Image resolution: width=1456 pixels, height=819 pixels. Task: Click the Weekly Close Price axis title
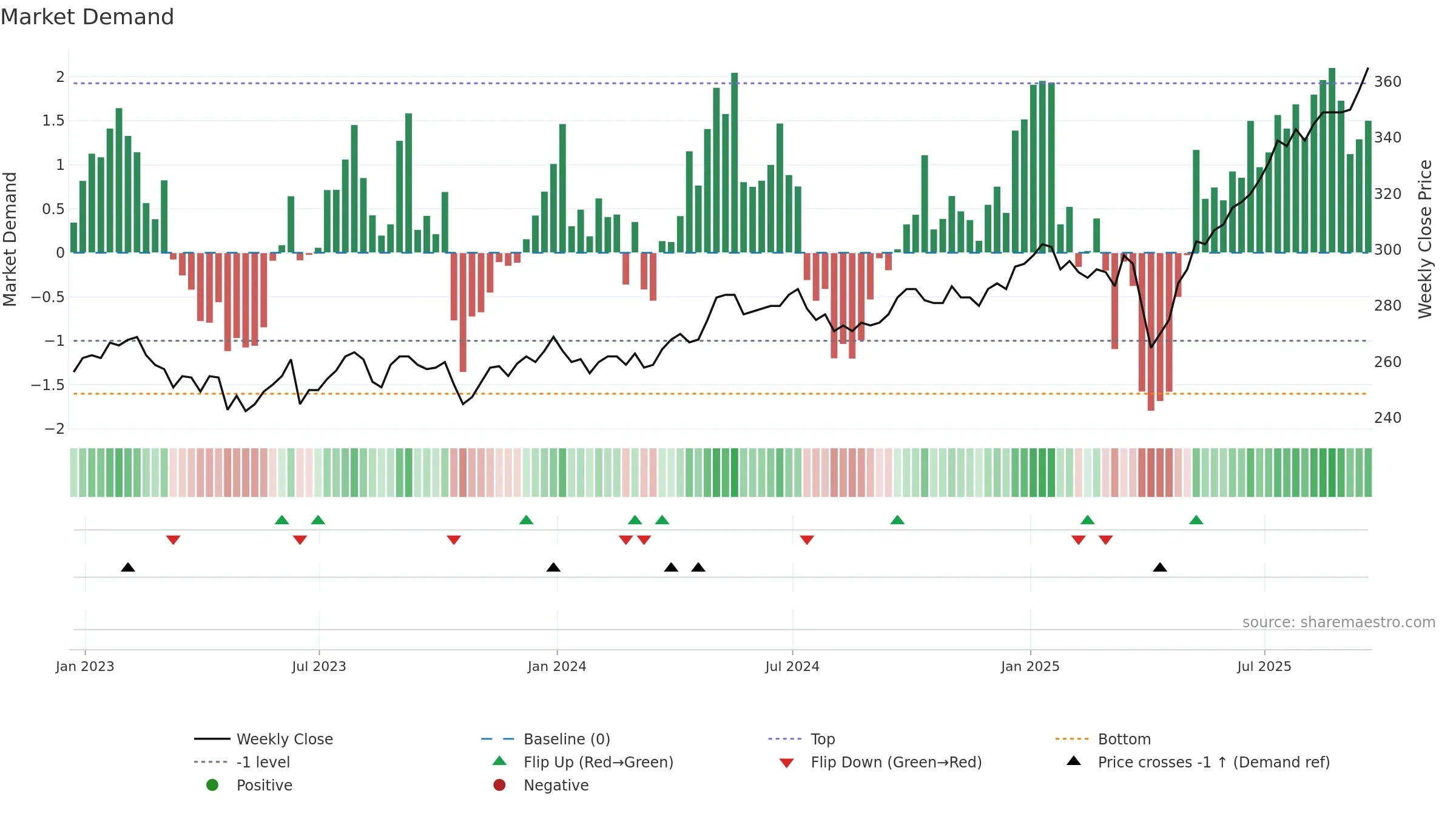[x=1425, y=239]
